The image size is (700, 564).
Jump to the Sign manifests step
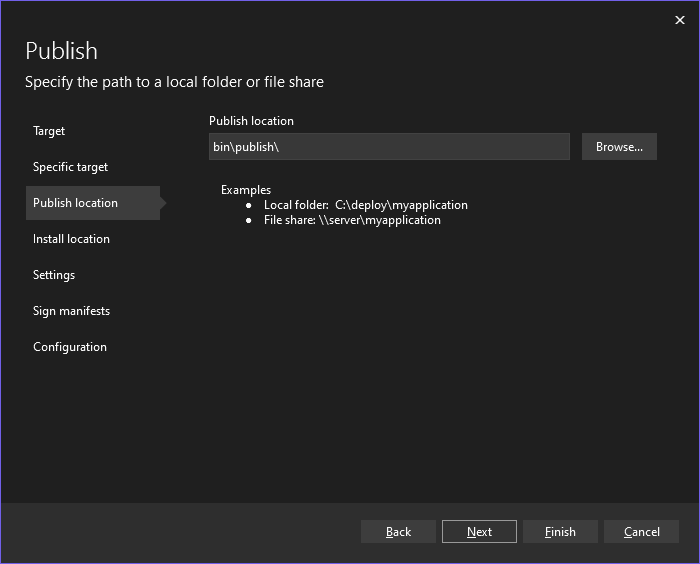(71, 311)
